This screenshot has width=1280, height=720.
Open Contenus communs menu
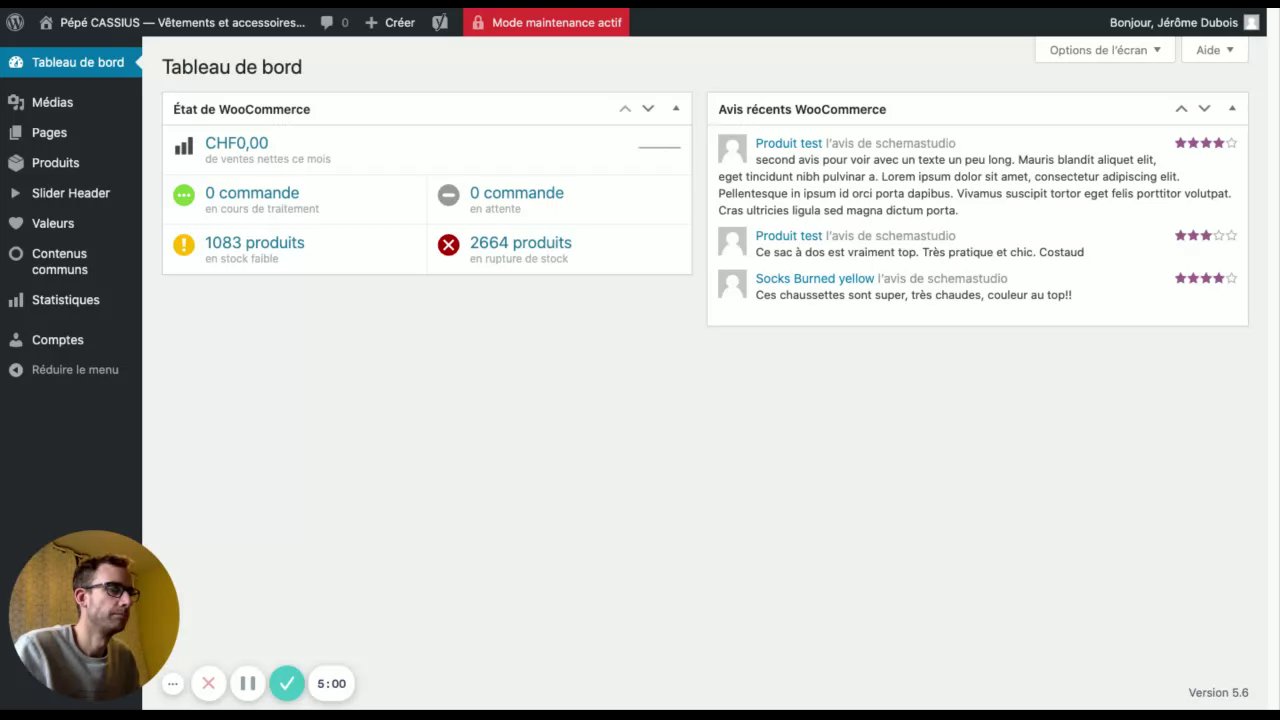coord(71,261)
